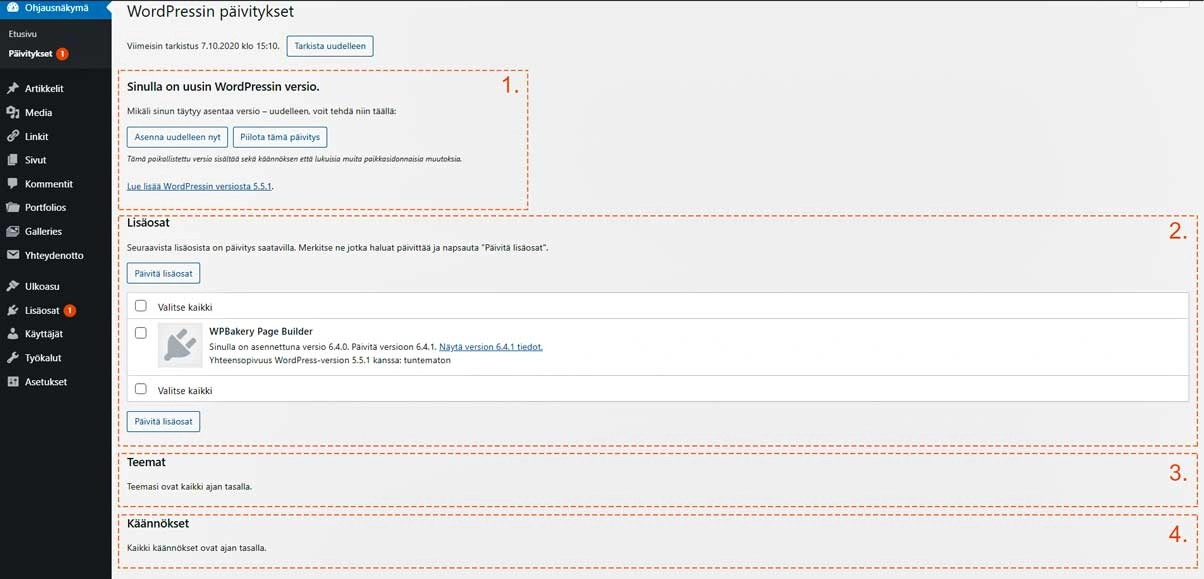Go to Etusivu submenu item

click(x=22, y=34)
